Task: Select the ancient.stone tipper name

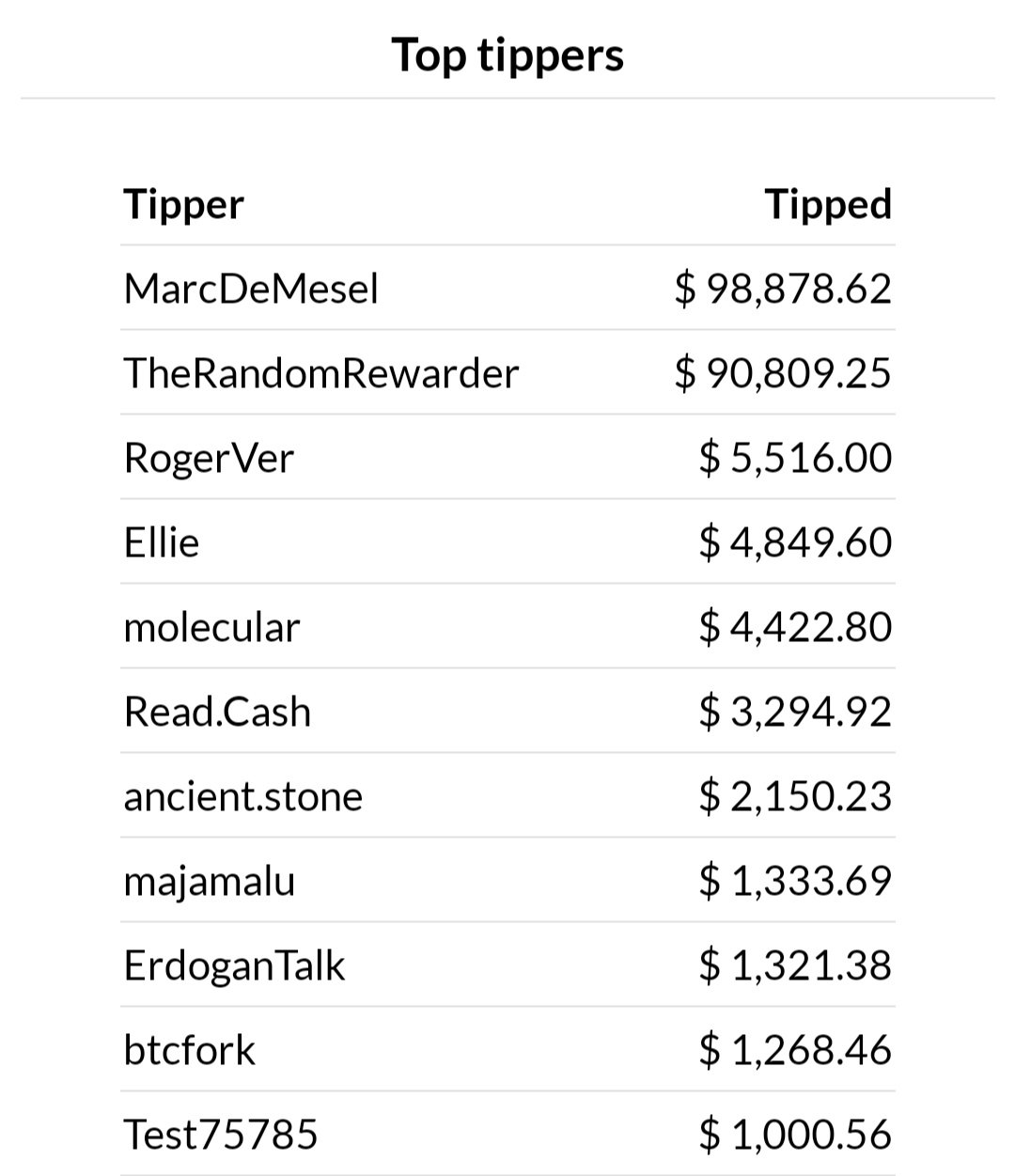Action: (x=243, y=796)
